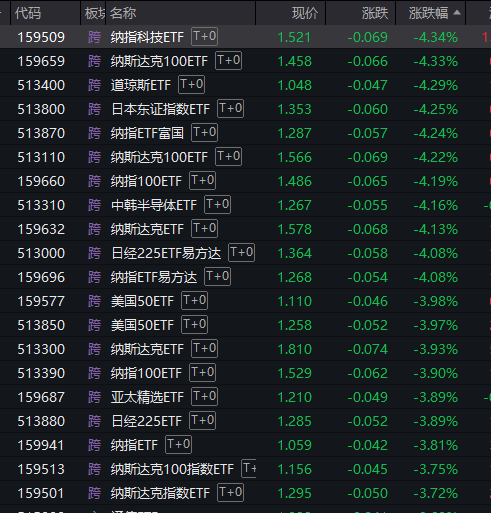Select row for 513300 纳斯达克ETF

click(x=245, y=349)
